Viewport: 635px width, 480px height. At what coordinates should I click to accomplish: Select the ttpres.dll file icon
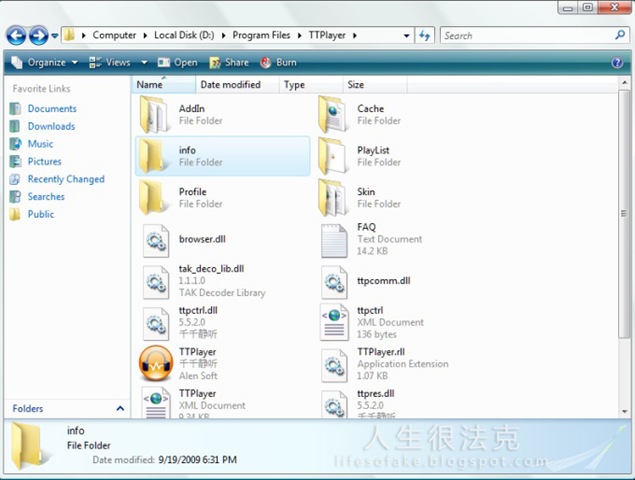334,404
